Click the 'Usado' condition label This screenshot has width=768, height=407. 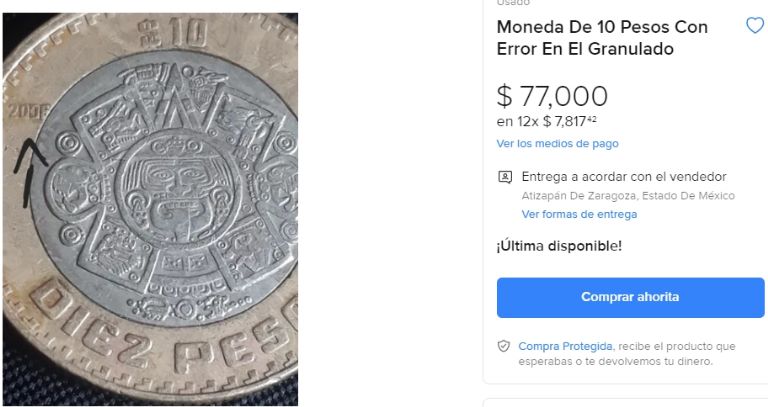coord(513,3)
